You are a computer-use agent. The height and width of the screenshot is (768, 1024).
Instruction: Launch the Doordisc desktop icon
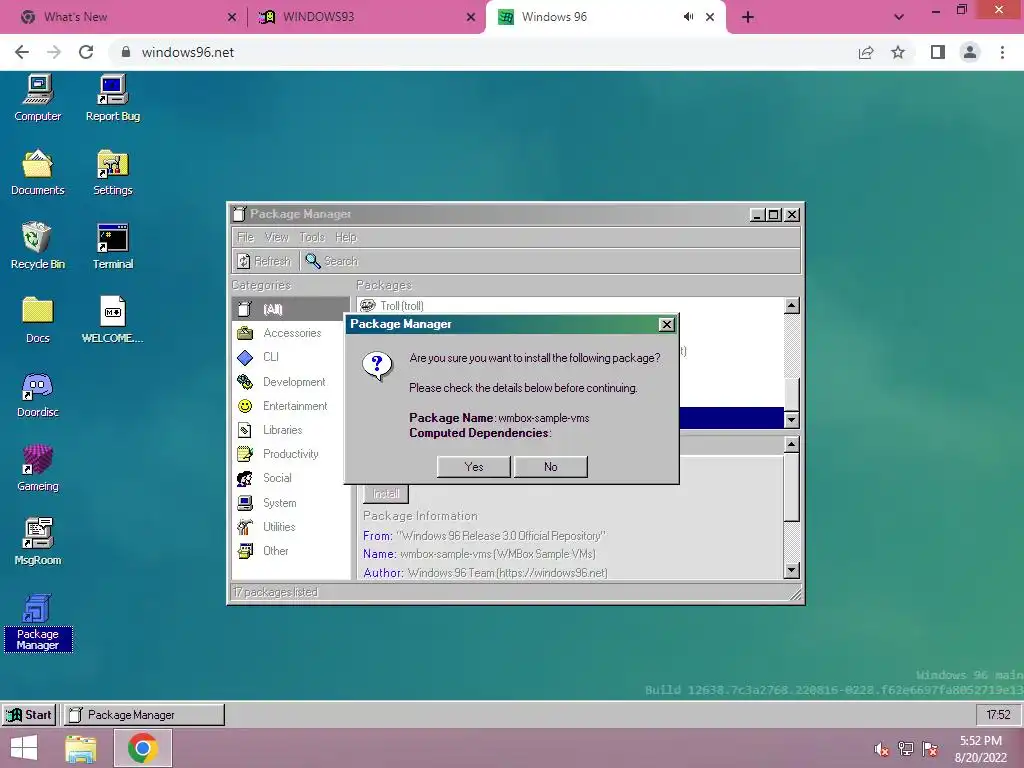37,394
